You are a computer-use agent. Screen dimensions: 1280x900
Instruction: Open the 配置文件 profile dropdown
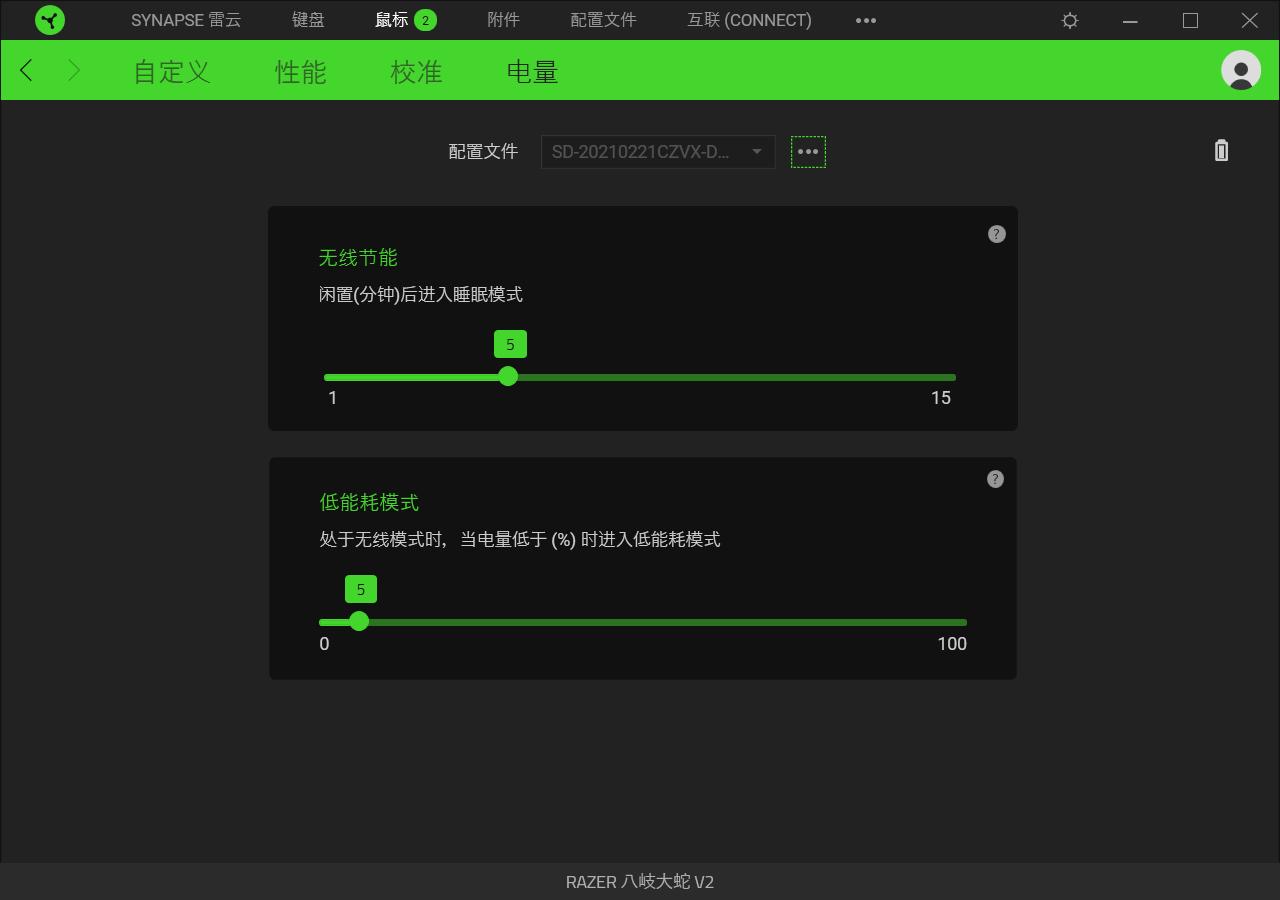pos(657,152)
